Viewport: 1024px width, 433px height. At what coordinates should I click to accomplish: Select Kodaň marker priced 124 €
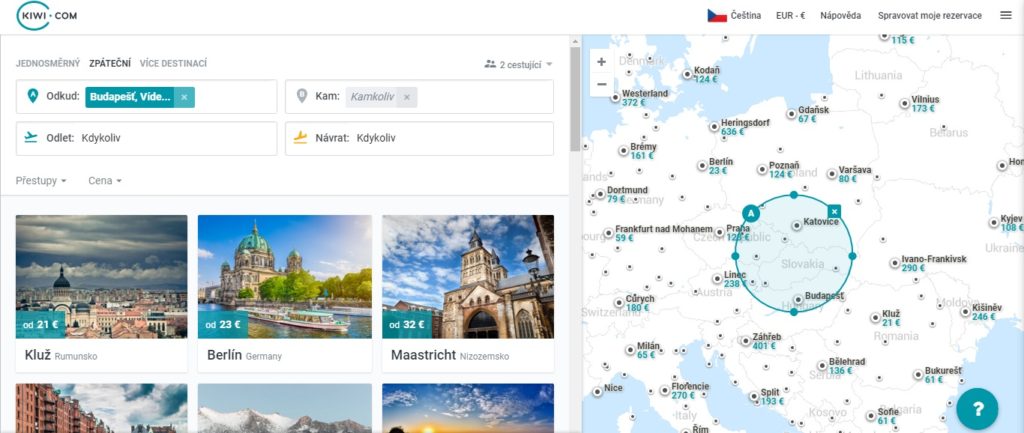point(687,74)
